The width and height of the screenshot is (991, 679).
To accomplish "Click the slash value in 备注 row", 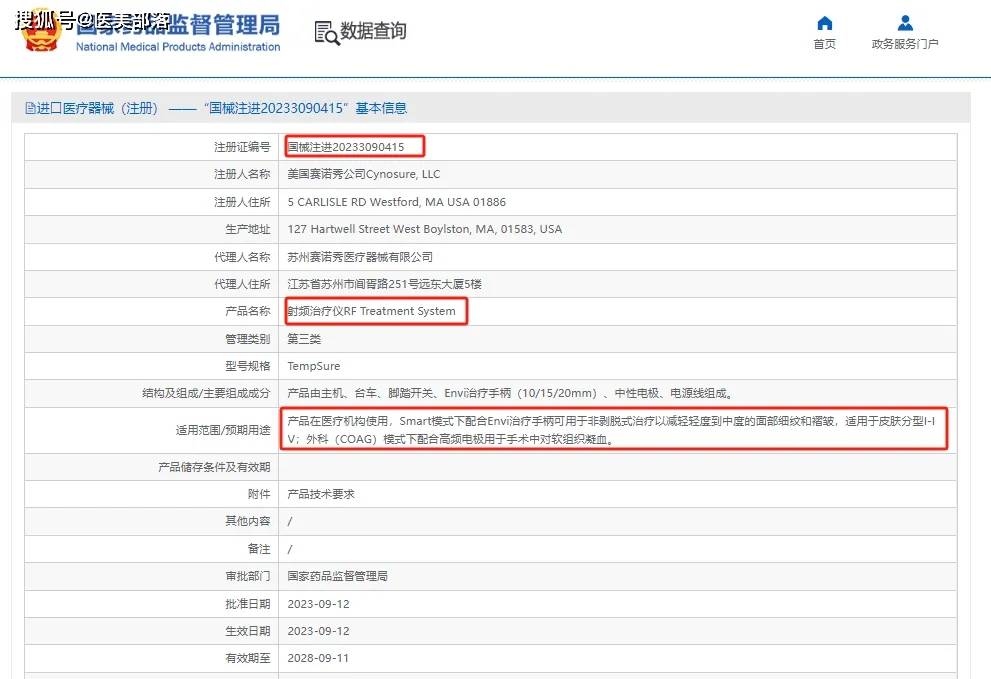I will point(290,549).
